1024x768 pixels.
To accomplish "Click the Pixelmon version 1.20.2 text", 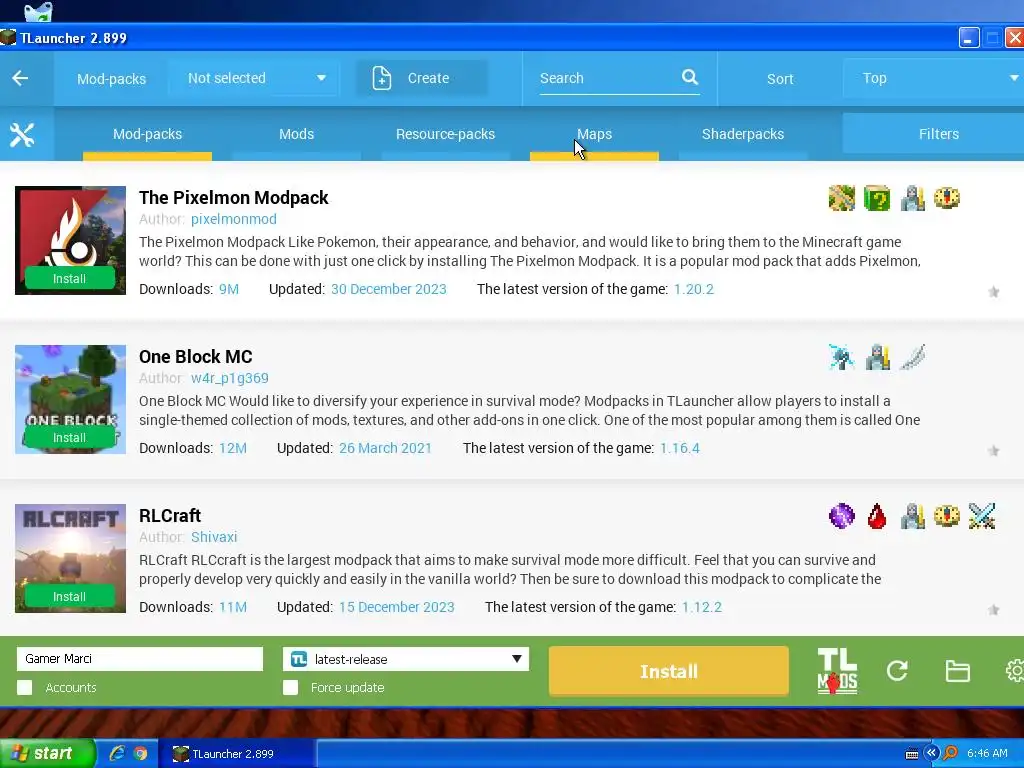I will click(694, 289).
